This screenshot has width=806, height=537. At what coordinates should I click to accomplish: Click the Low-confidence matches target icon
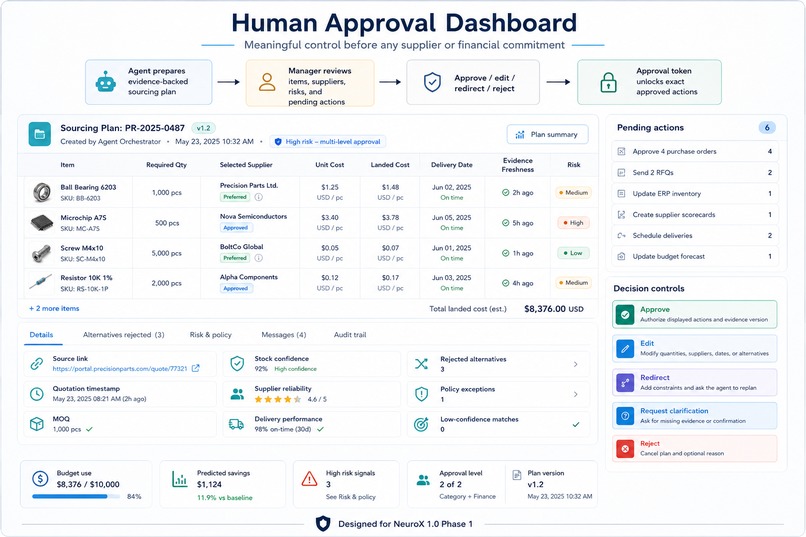[421, 424]
